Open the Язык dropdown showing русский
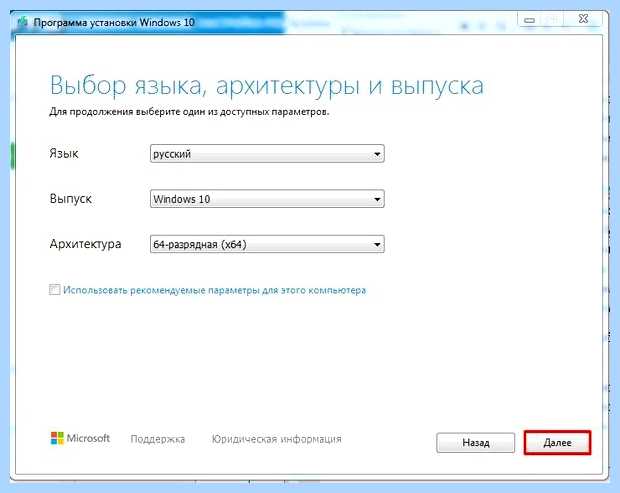 [x=267, y=153]
